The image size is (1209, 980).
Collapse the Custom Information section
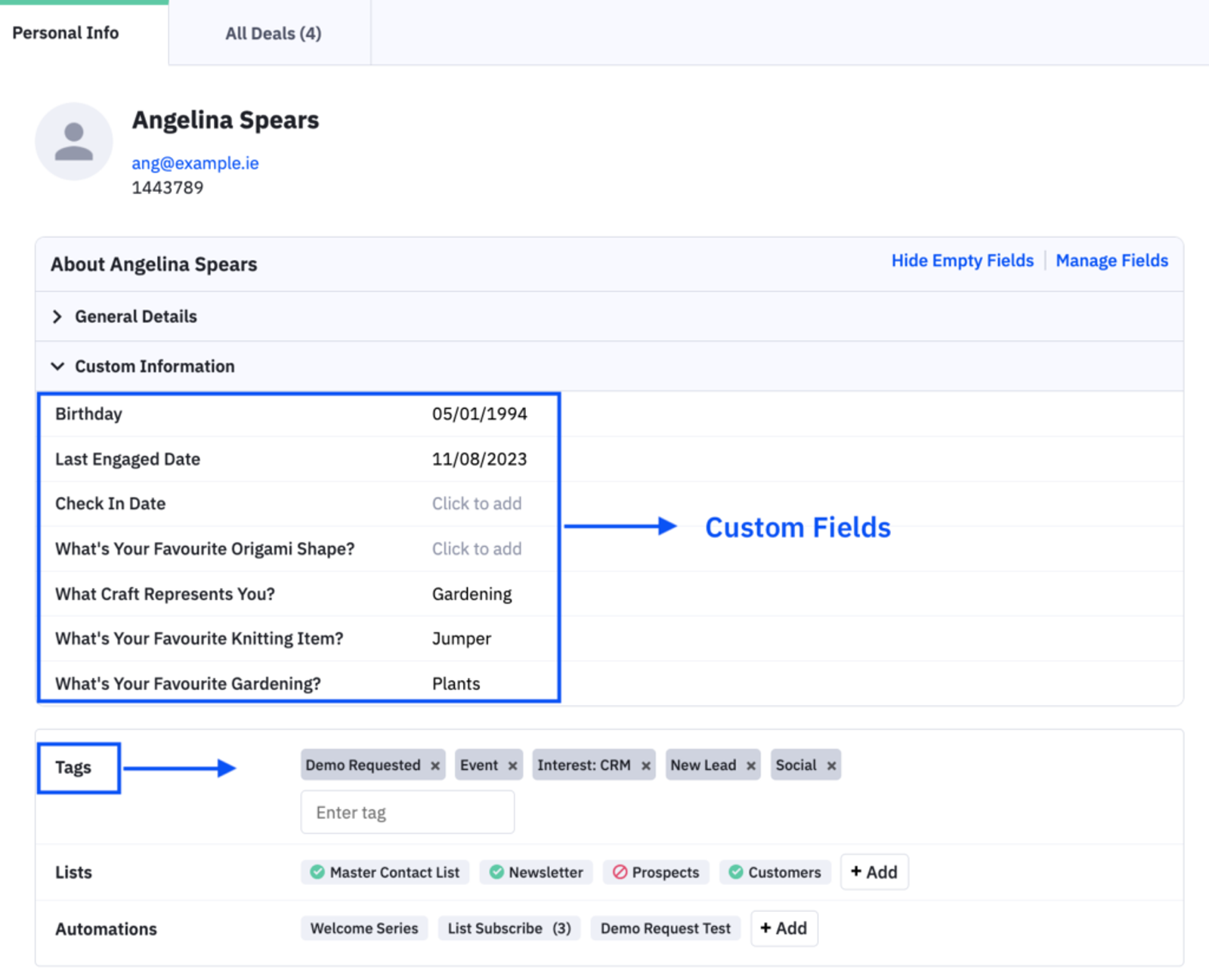(x=57, y=366)
